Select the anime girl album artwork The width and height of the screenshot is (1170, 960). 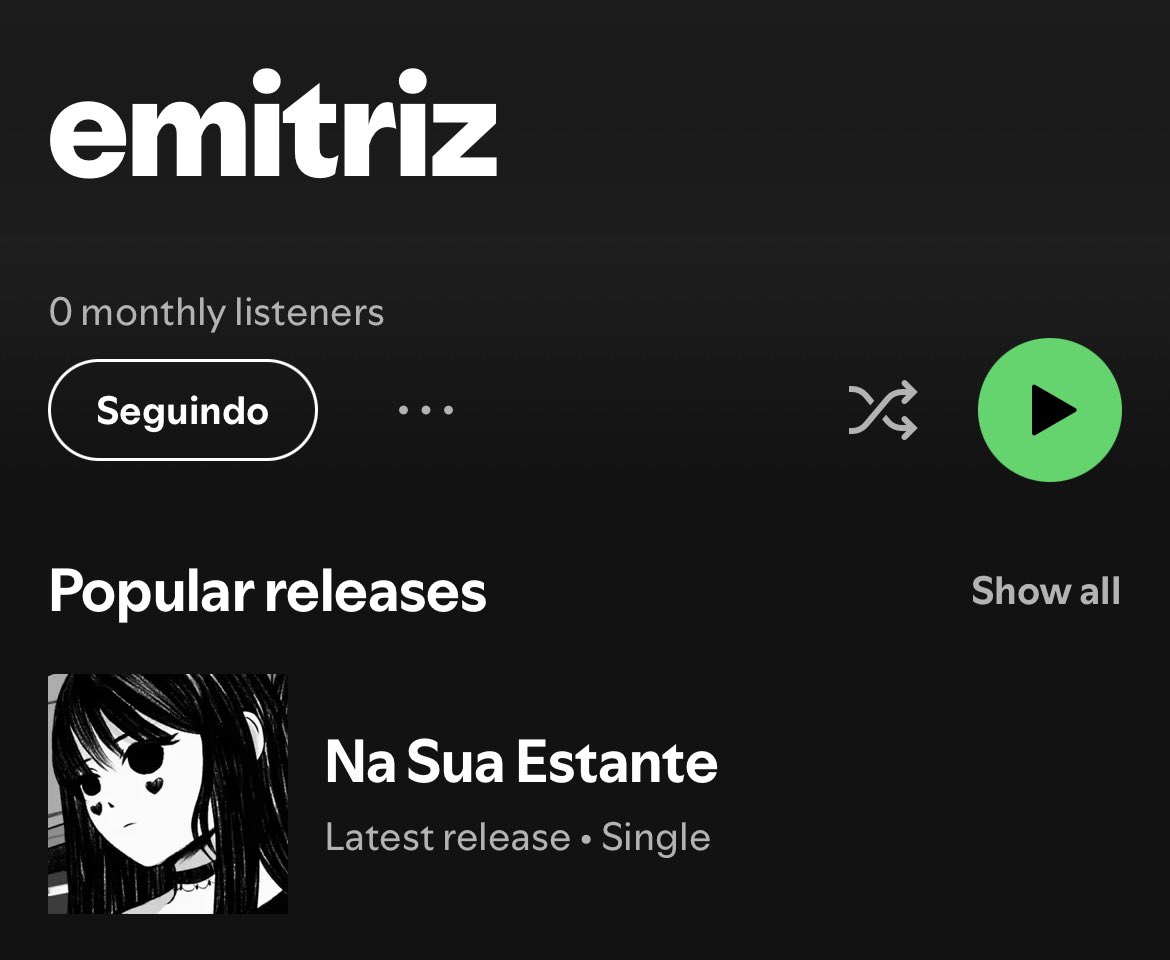[168, 794]
